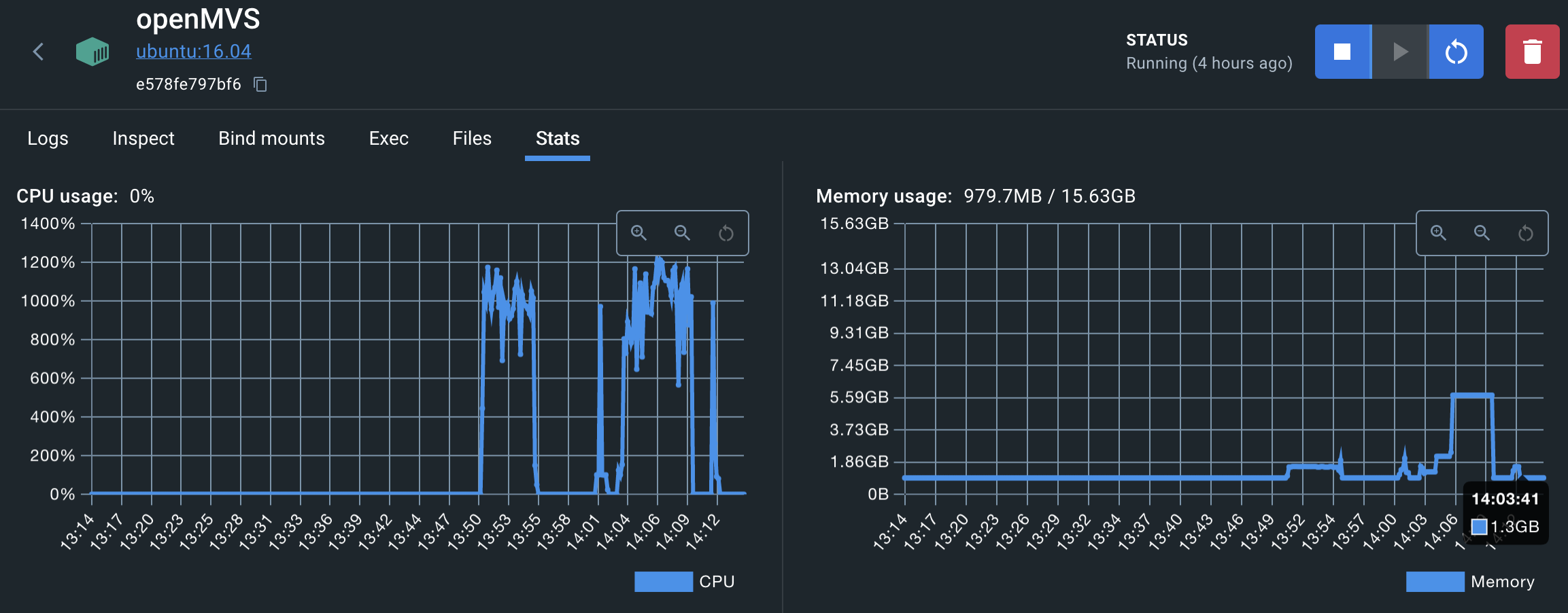Restart the openMVS container
1568x613 pixels.
point(1456,52)
